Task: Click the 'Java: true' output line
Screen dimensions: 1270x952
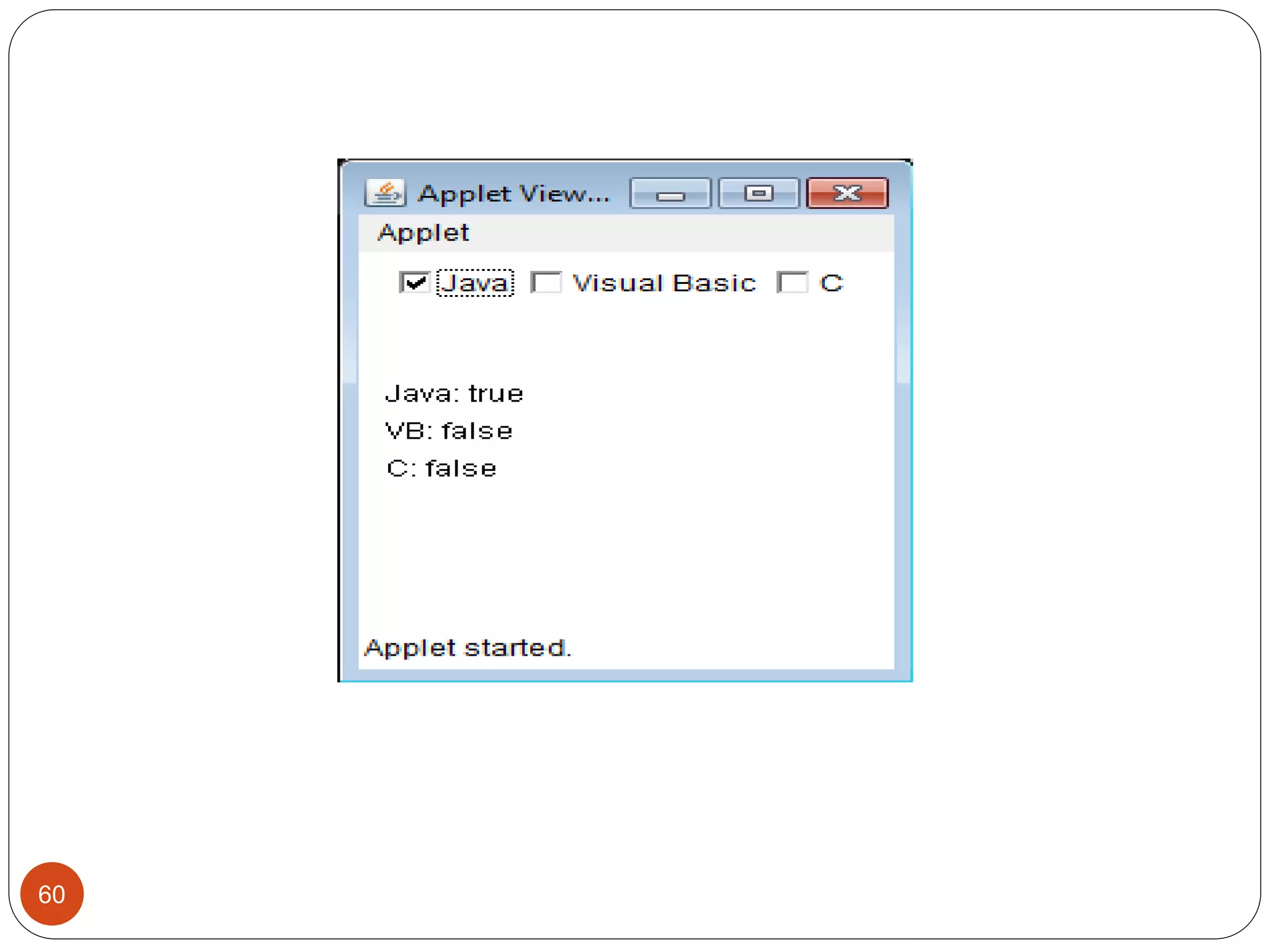Action: click(454, 394)
